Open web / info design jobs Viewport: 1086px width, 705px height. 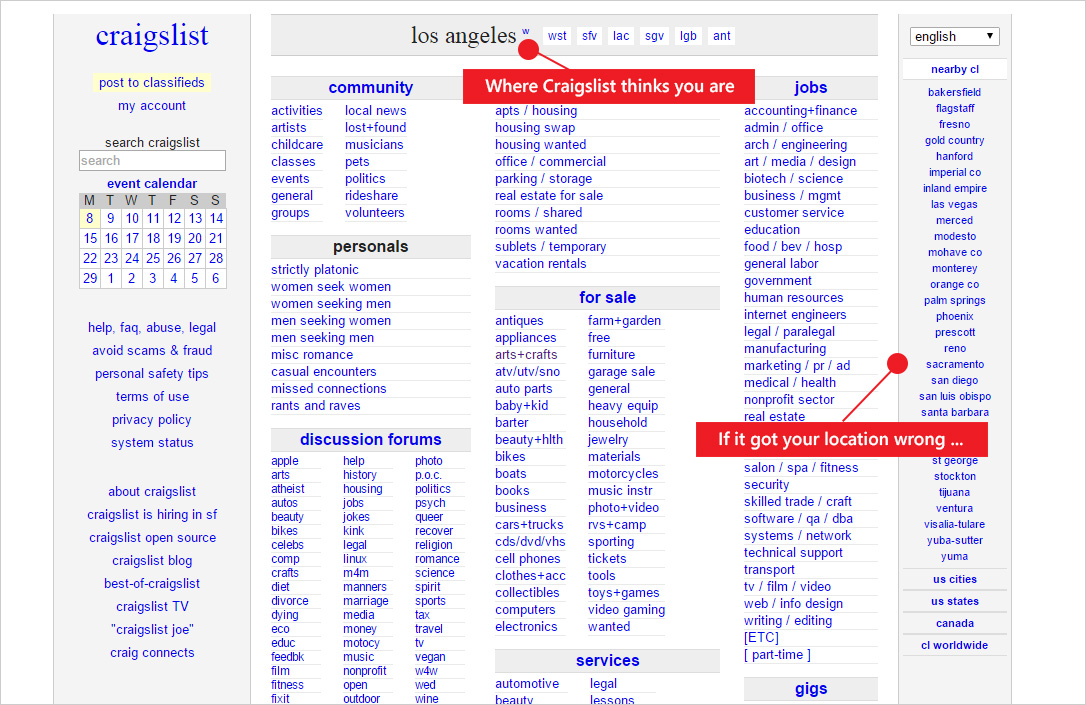click(793, 604)
